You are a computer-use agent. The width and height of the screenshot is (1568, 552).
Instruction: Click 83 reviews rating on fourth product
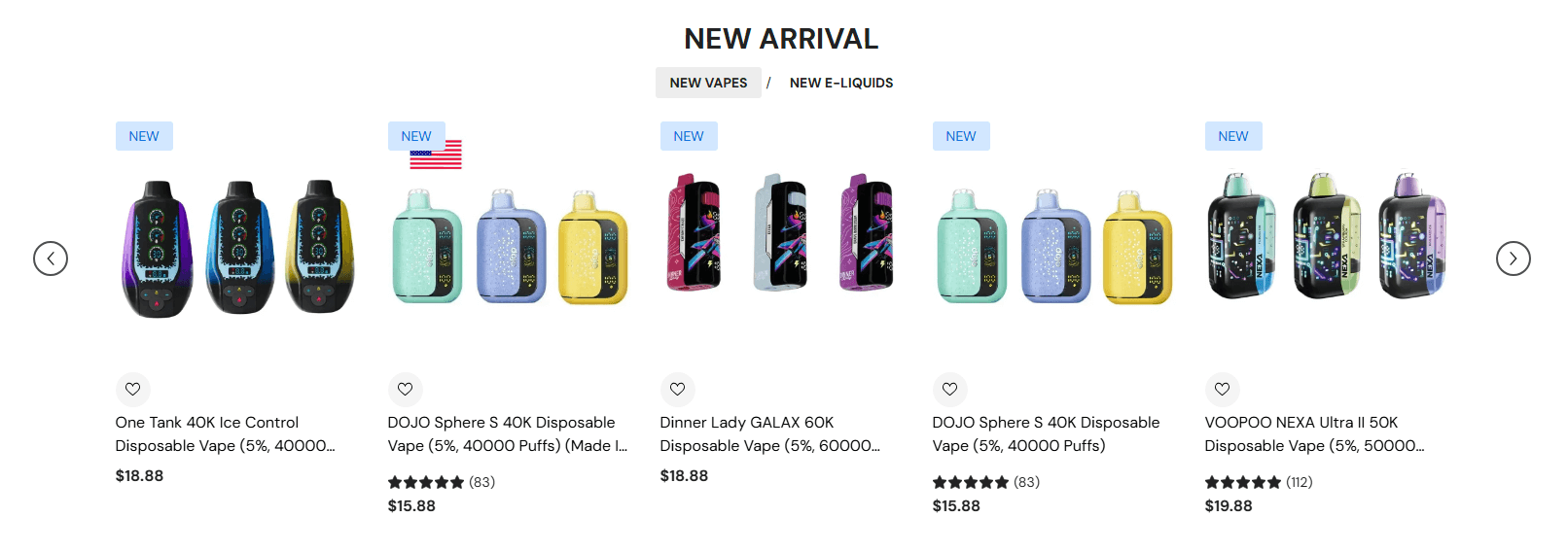[986, 482]
